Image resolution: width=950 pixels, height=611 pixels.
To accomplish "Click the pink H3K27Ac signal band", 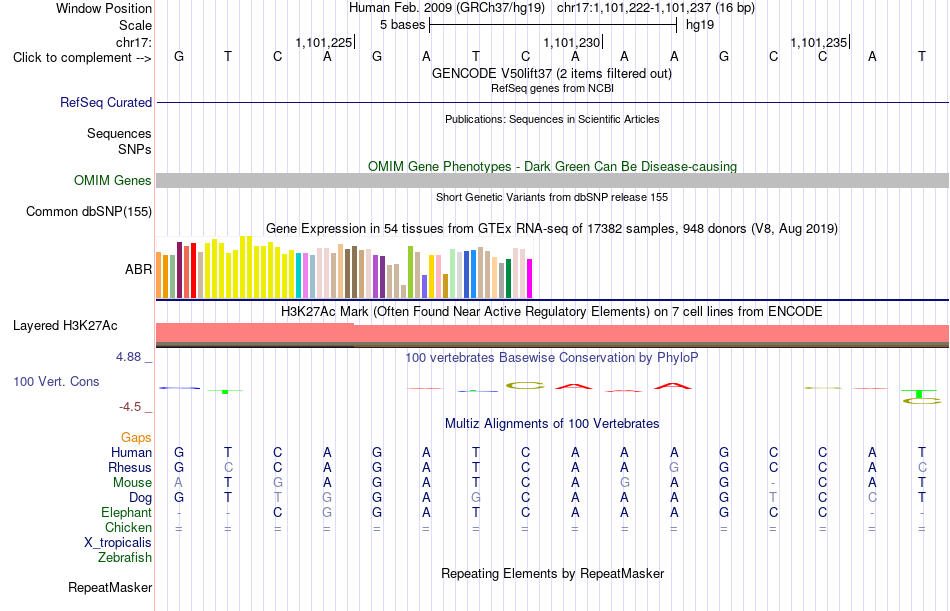I will point(553,333).
